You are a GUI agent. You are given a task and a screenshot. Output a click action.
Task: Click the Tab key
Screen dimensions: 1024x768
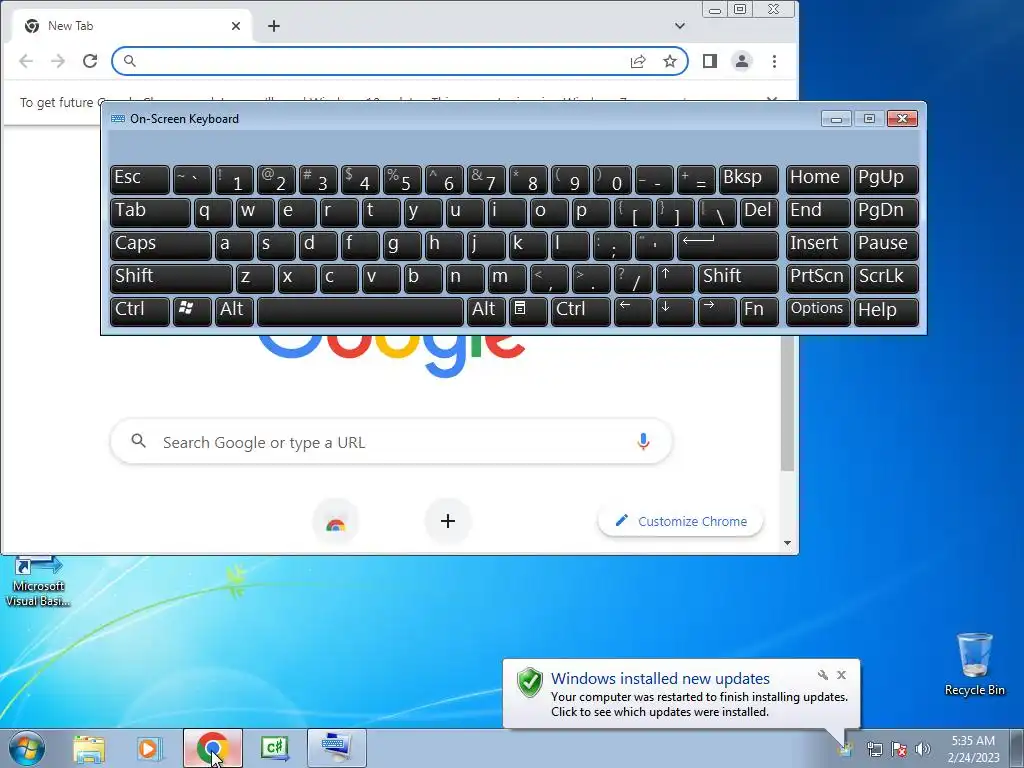click(150, 212)
